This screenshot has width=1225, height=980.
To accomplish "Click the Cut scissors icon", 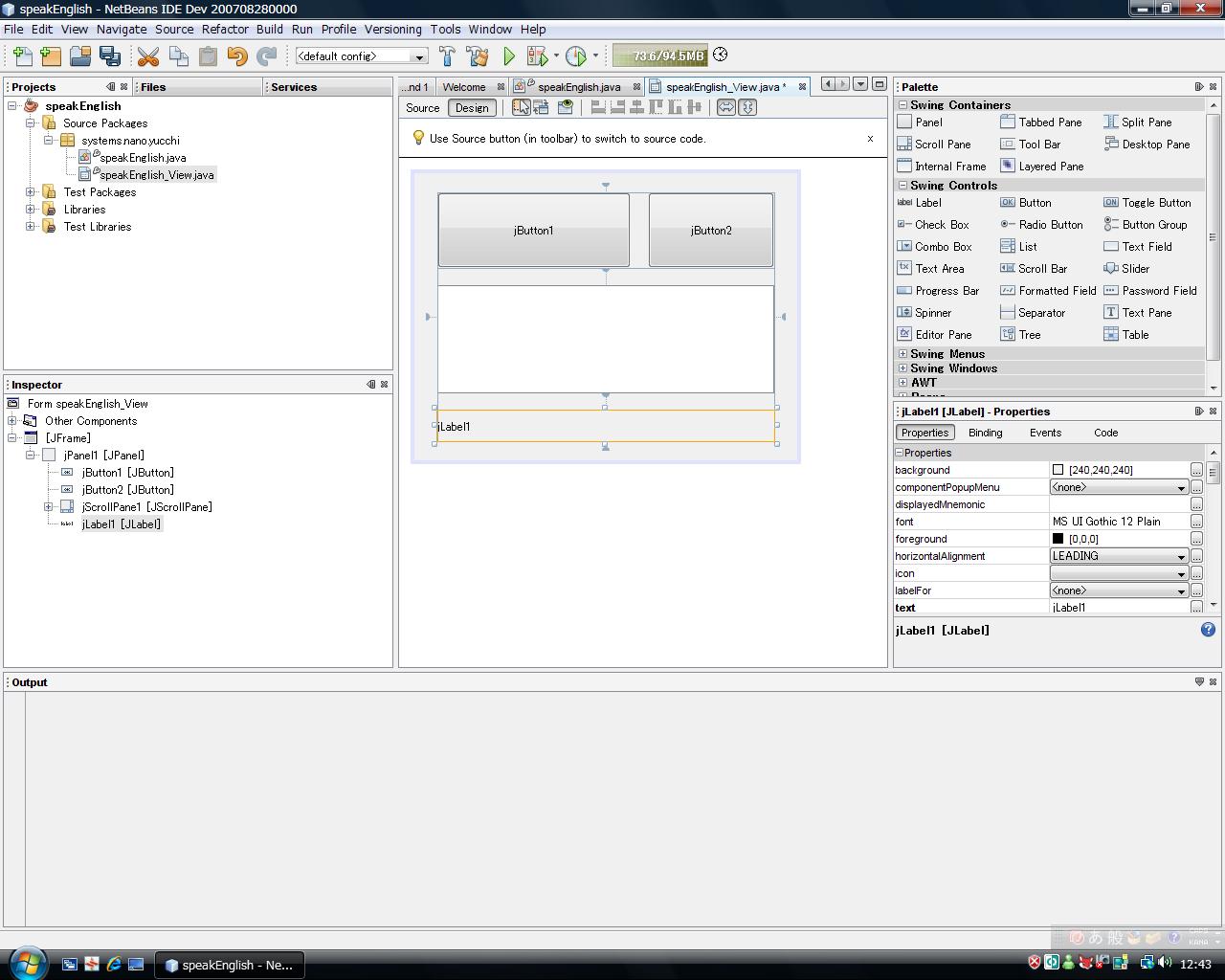I will 148,56.
